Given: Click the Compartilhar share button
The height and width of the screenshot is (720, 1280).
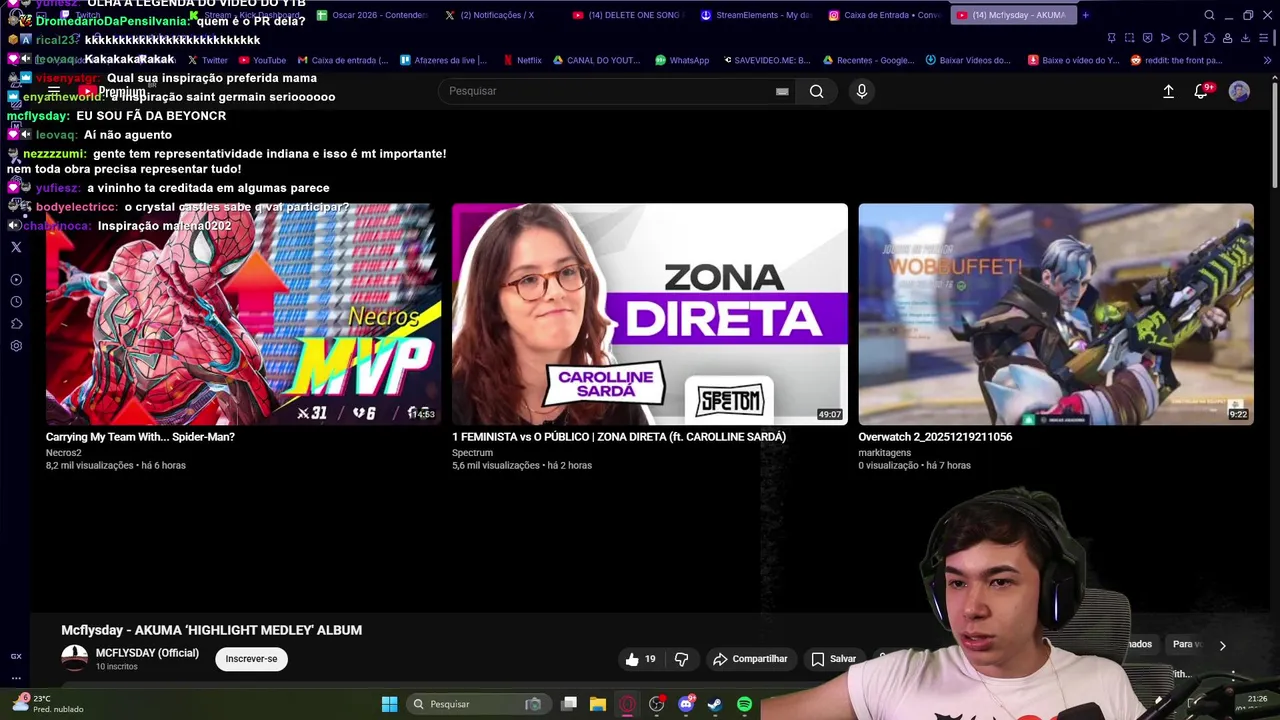Looking at the screenshot, I should [750, 659].
